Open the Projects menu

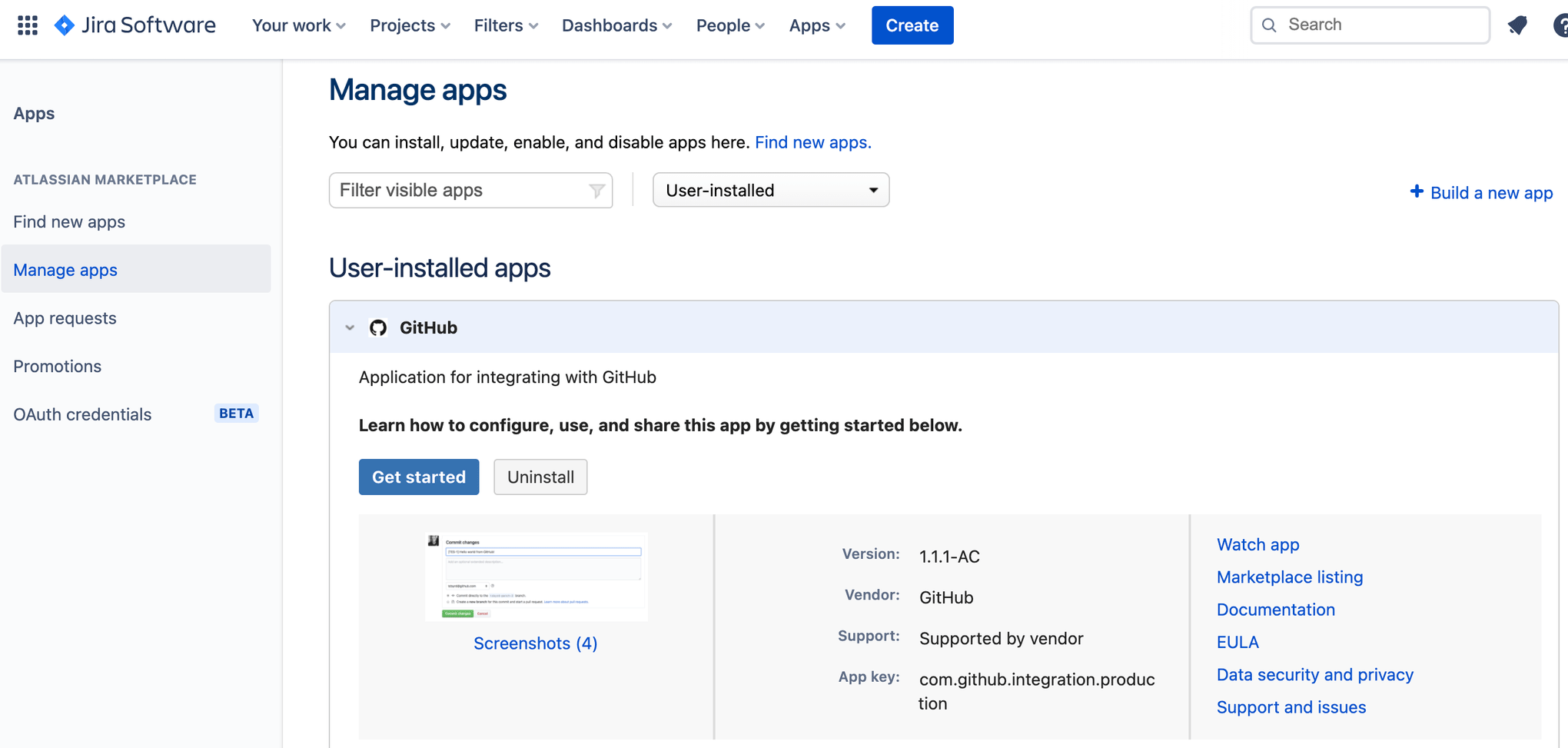[x=410, y=25]
